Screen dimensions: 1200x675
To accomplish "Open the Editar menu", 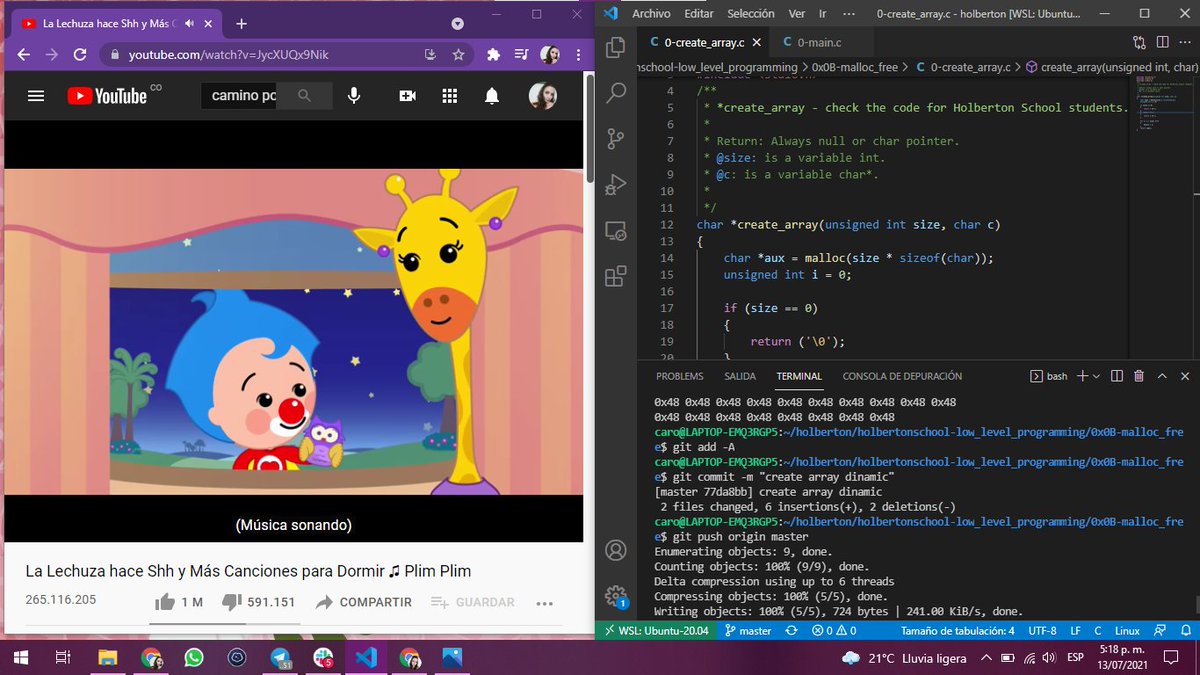I will click(699, 14).
